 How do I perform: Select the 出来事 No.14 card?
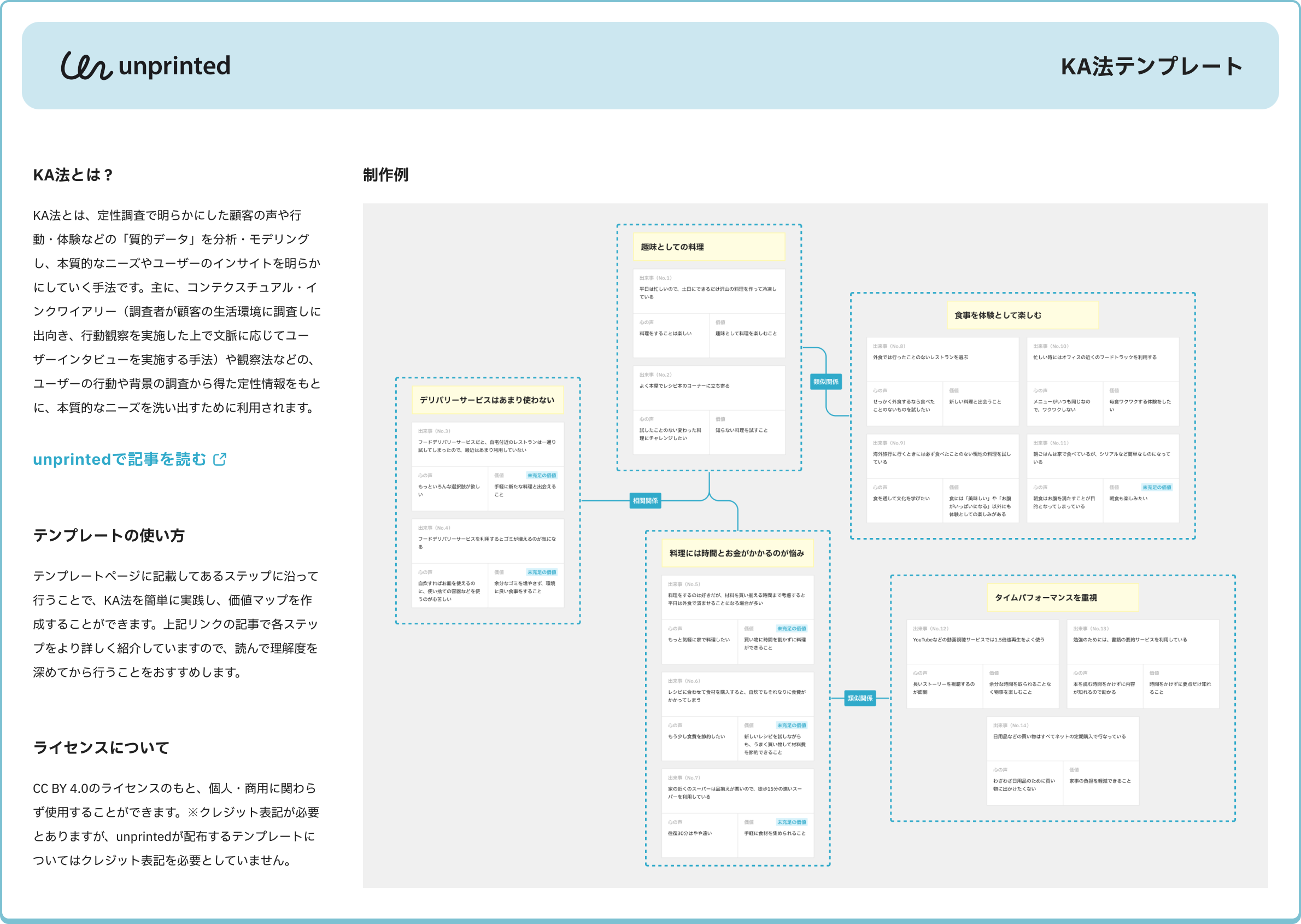pyautogui.click(x=1062, y=738)
